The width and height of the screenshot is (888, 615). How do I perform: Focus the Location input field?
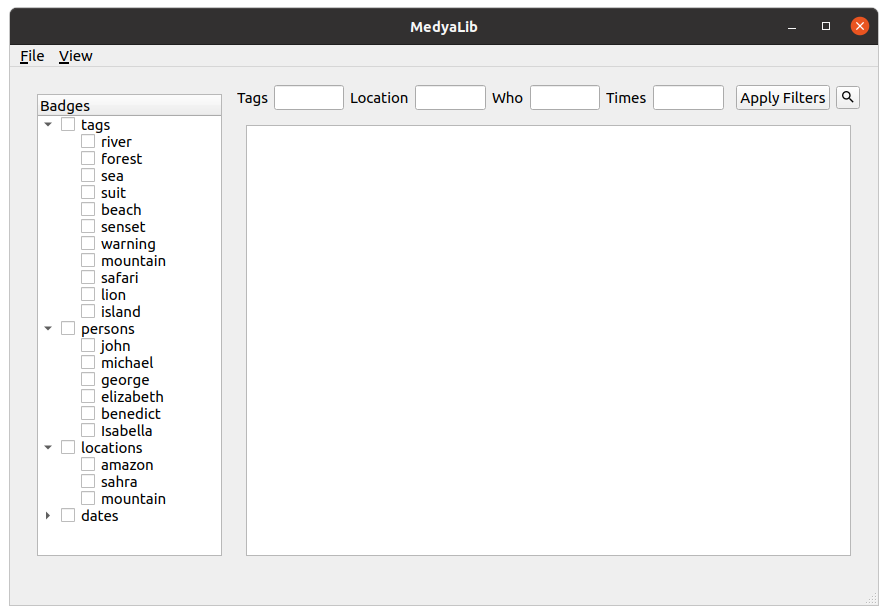tap(450, 97)
